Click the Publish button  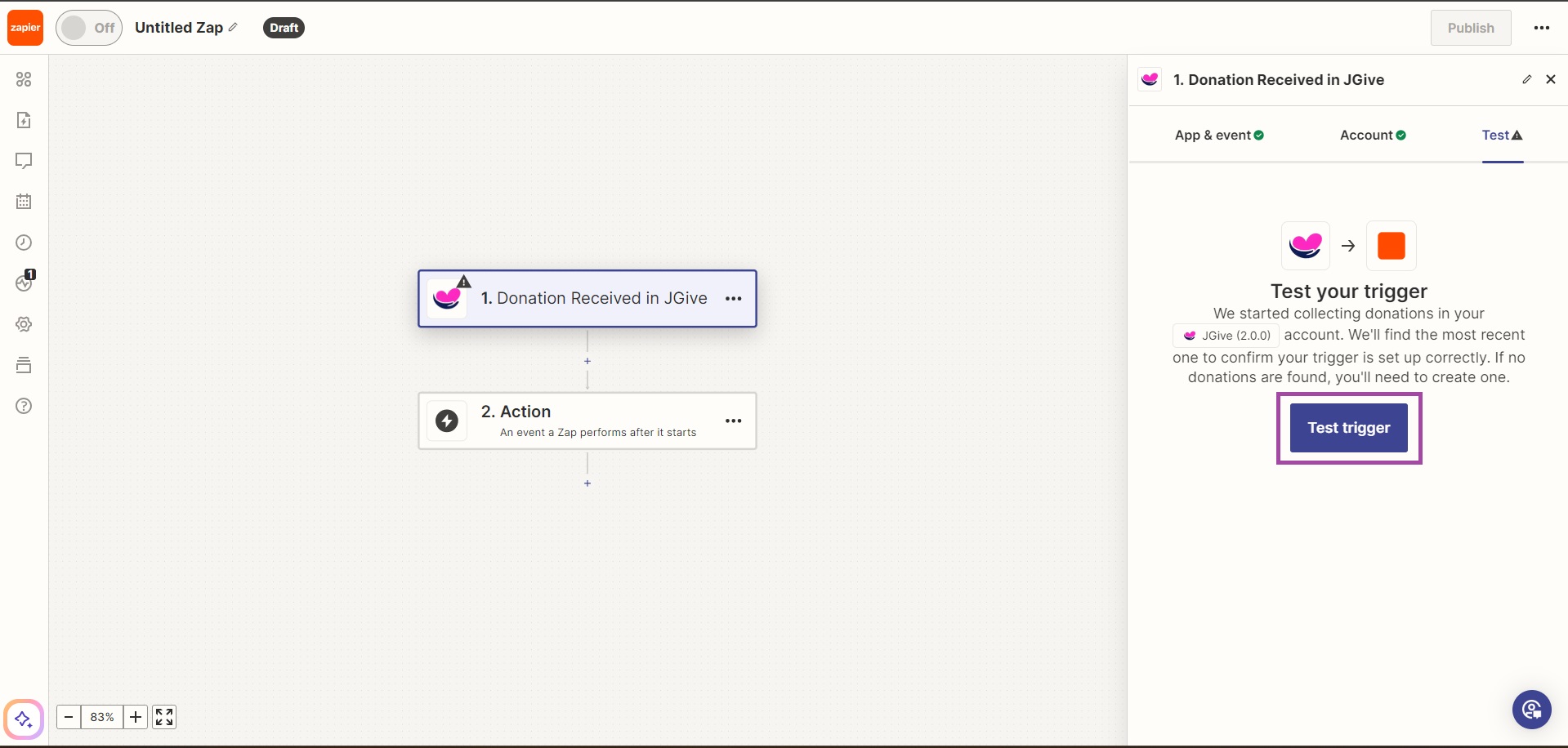click(x=1471, y=28)
